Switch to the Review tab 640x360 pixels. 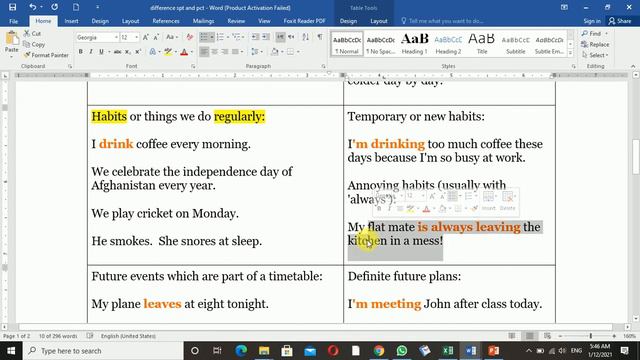[236, 21]
